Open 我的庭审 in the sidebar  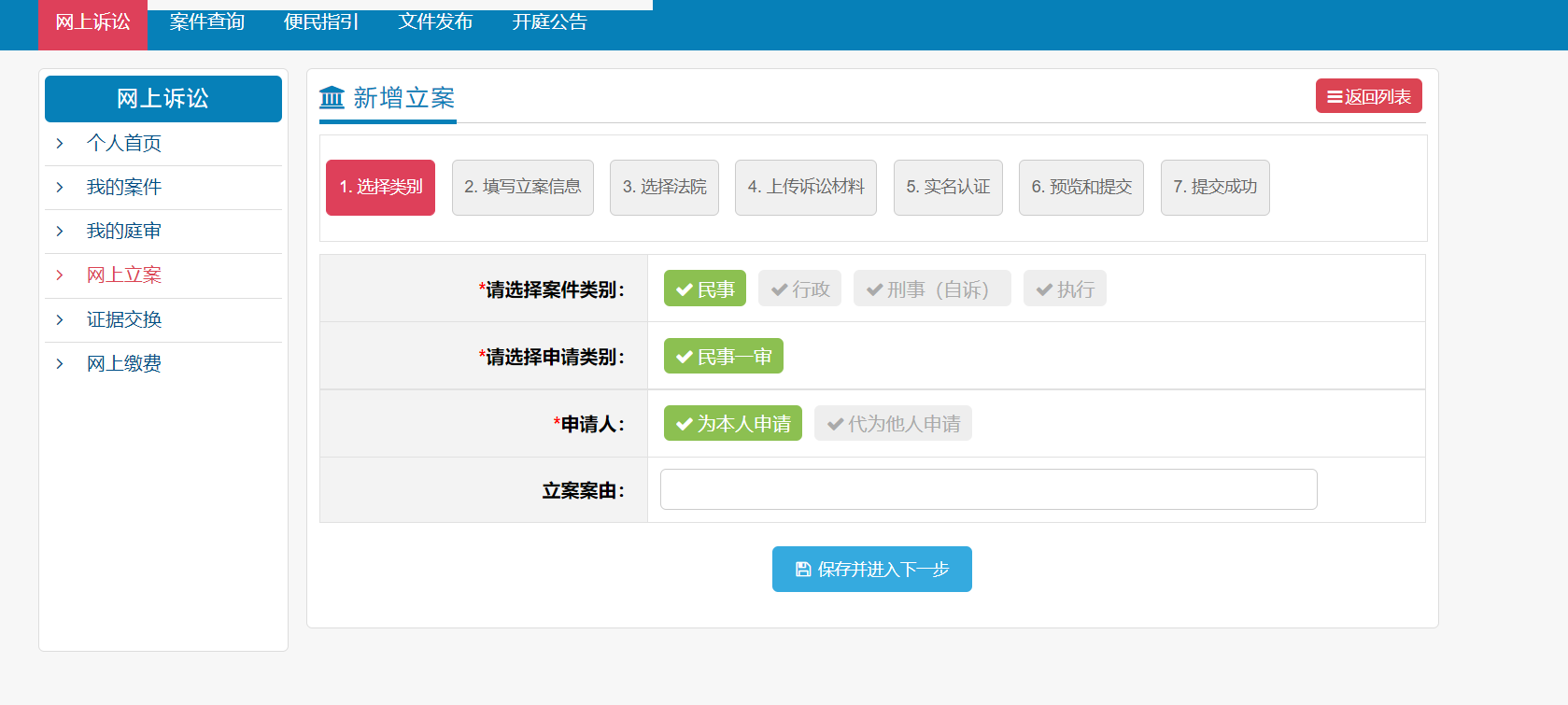(124, 231)
